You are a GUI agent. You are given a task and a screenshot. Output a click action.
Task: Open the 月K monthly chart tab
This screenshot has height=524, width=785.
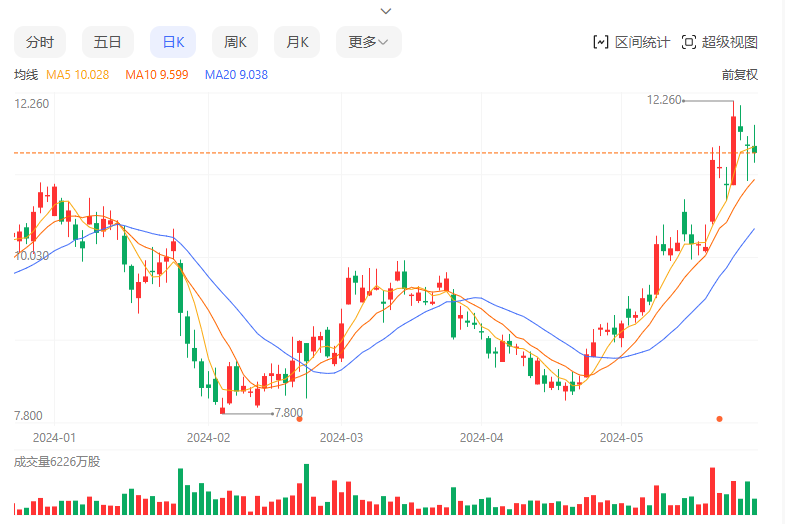297,42
